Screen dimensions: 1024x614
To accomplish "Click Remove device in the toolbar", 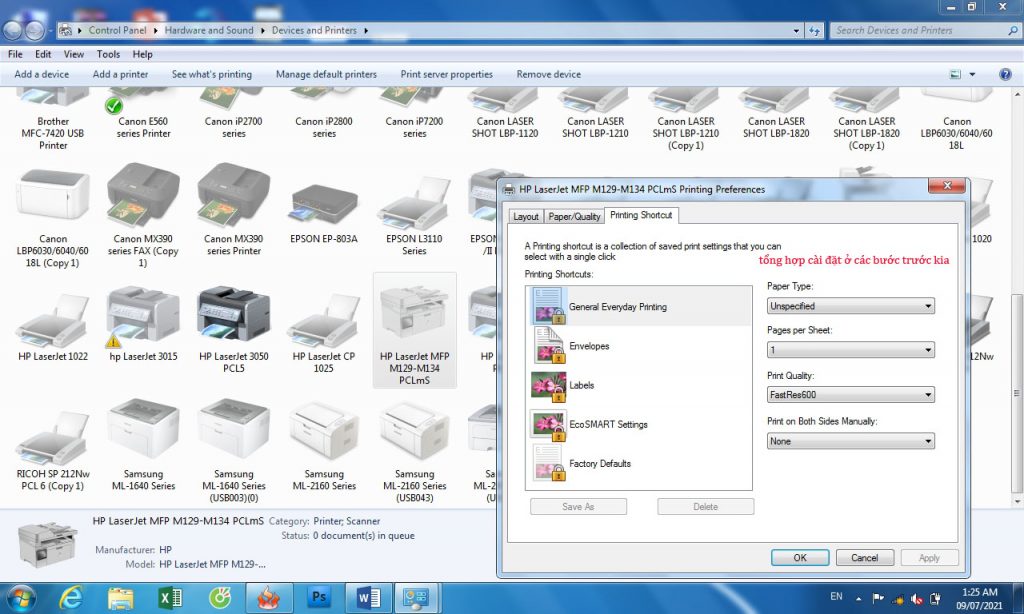I will click(x=549, y=74).
